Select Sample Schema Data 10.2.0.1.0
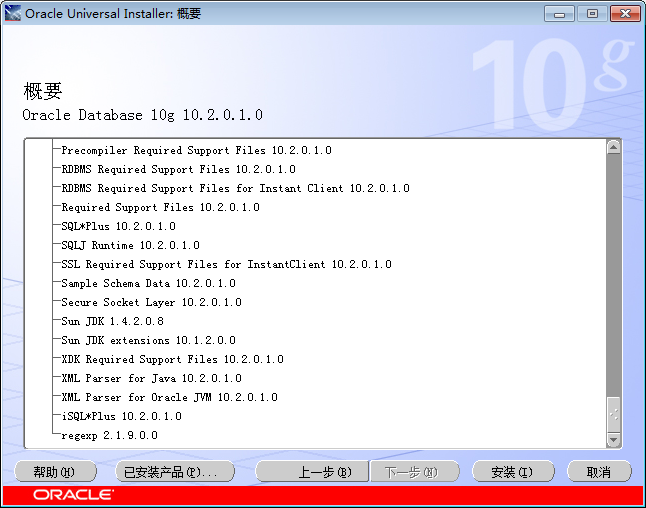 click(148, 283)
